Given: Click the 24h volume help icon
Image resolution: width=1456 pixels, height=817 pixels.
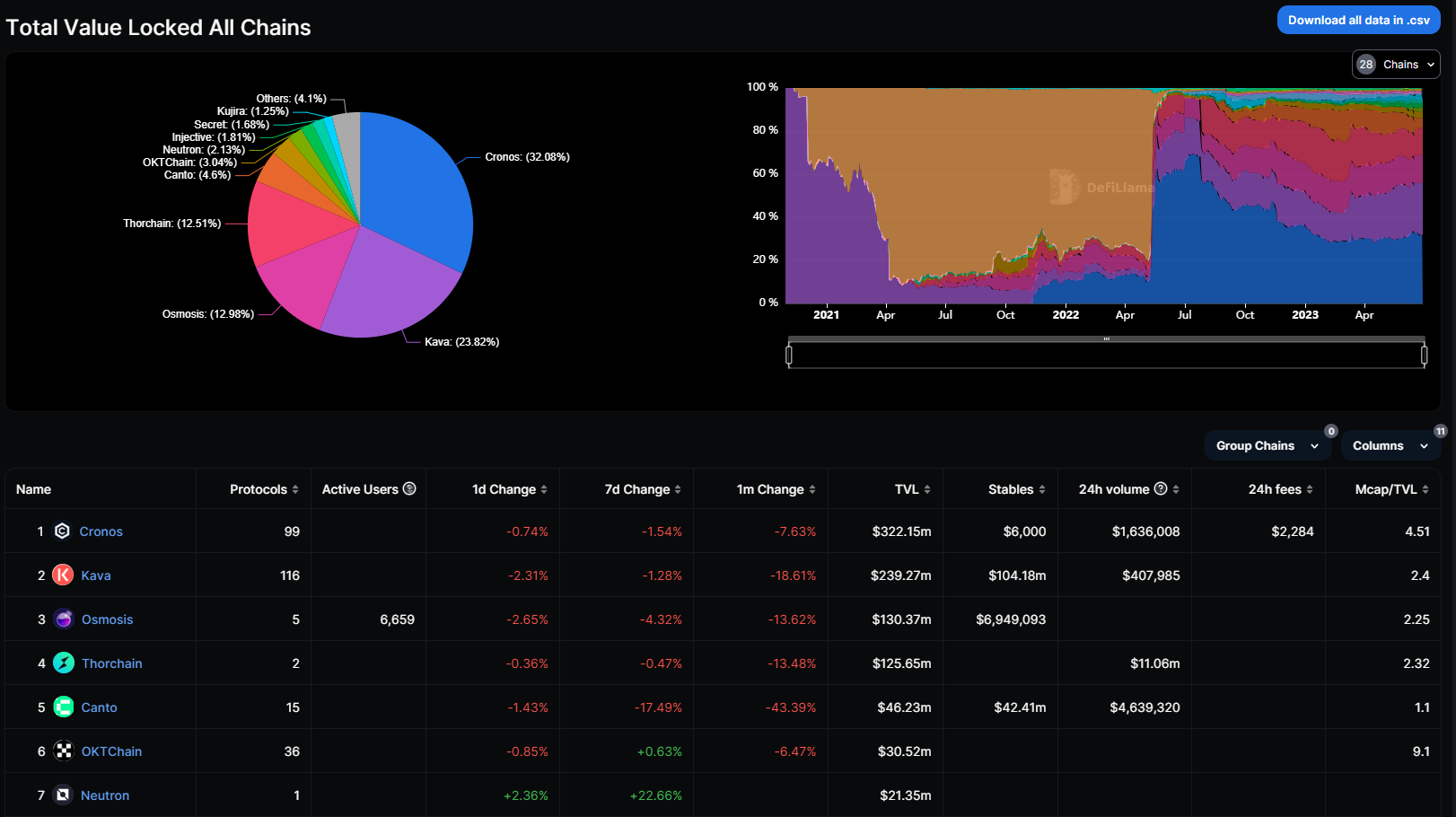Looking at the screenshot, I should (1161, 488).
